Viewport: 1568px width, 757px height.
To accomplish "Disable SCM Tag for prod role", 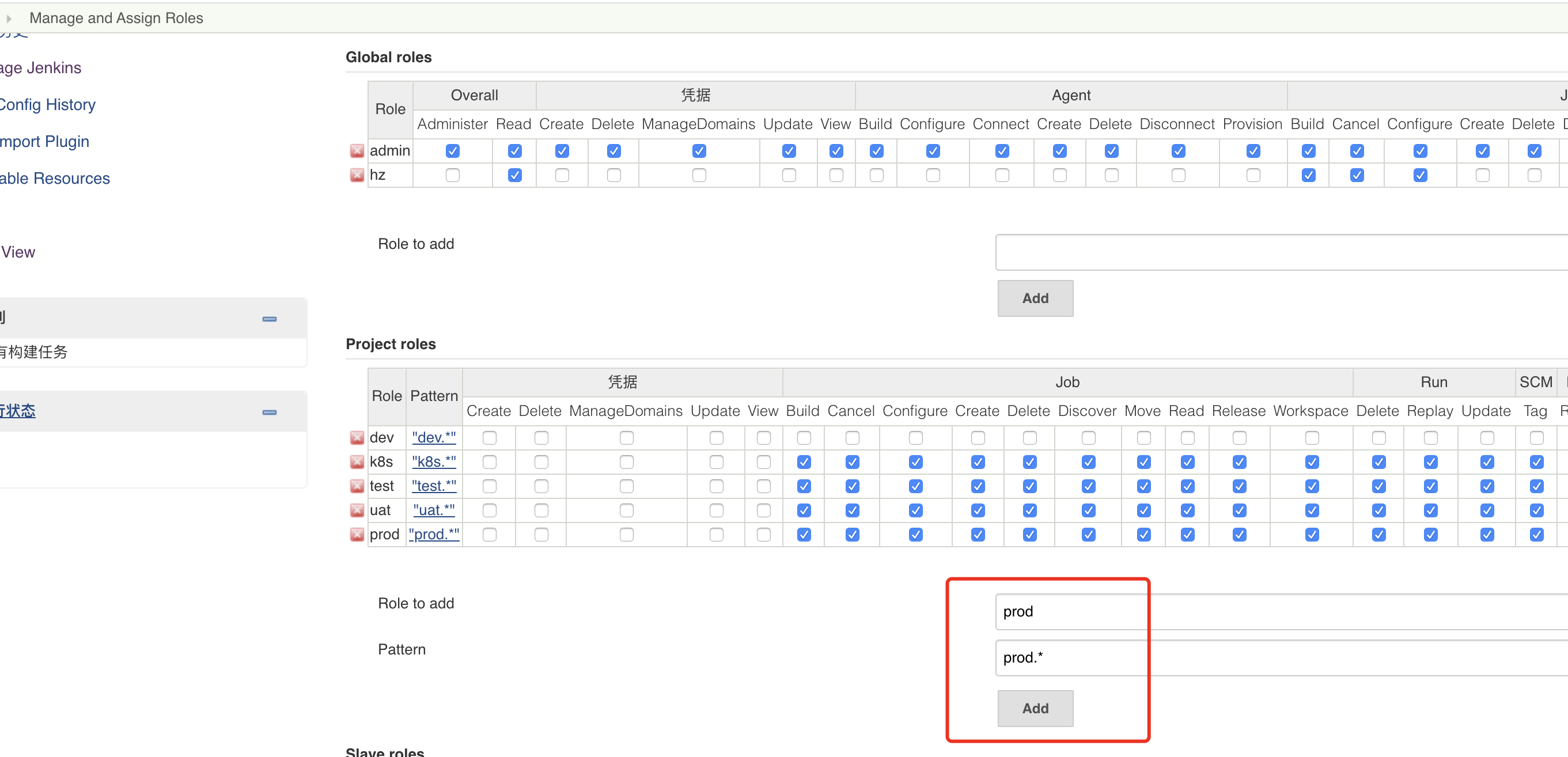I will (x=1536, y=535).
